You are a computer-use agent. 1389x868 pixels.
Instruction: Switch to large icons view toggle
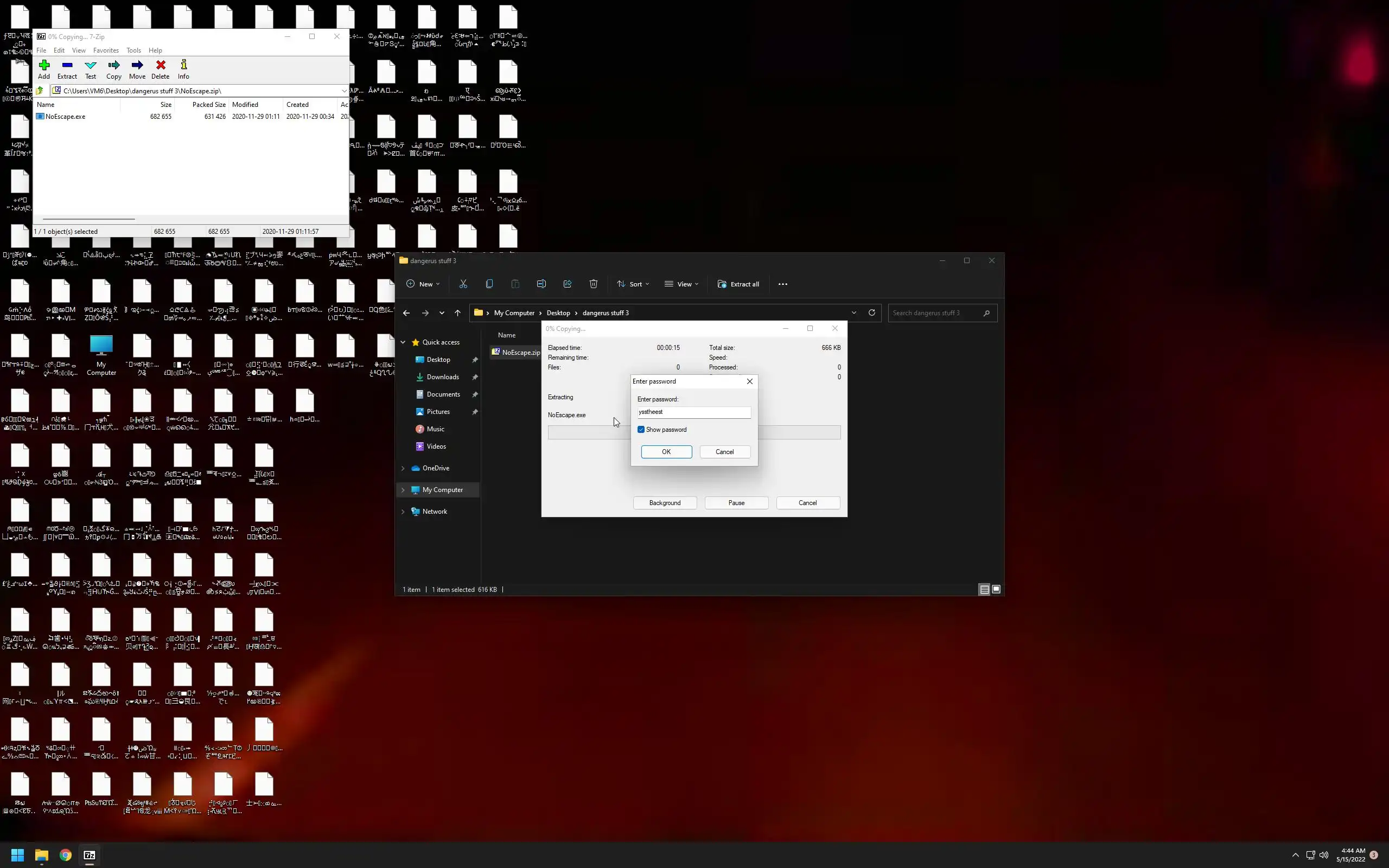996,590
